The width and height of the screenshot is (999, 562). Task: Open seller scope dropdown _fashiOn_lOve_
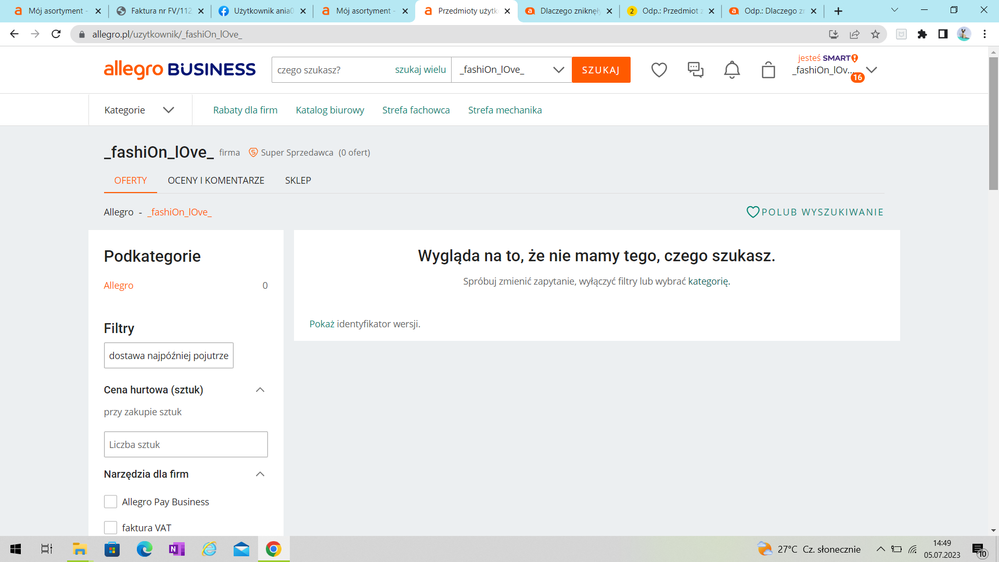pyautogui.click(x=511, y=70)
